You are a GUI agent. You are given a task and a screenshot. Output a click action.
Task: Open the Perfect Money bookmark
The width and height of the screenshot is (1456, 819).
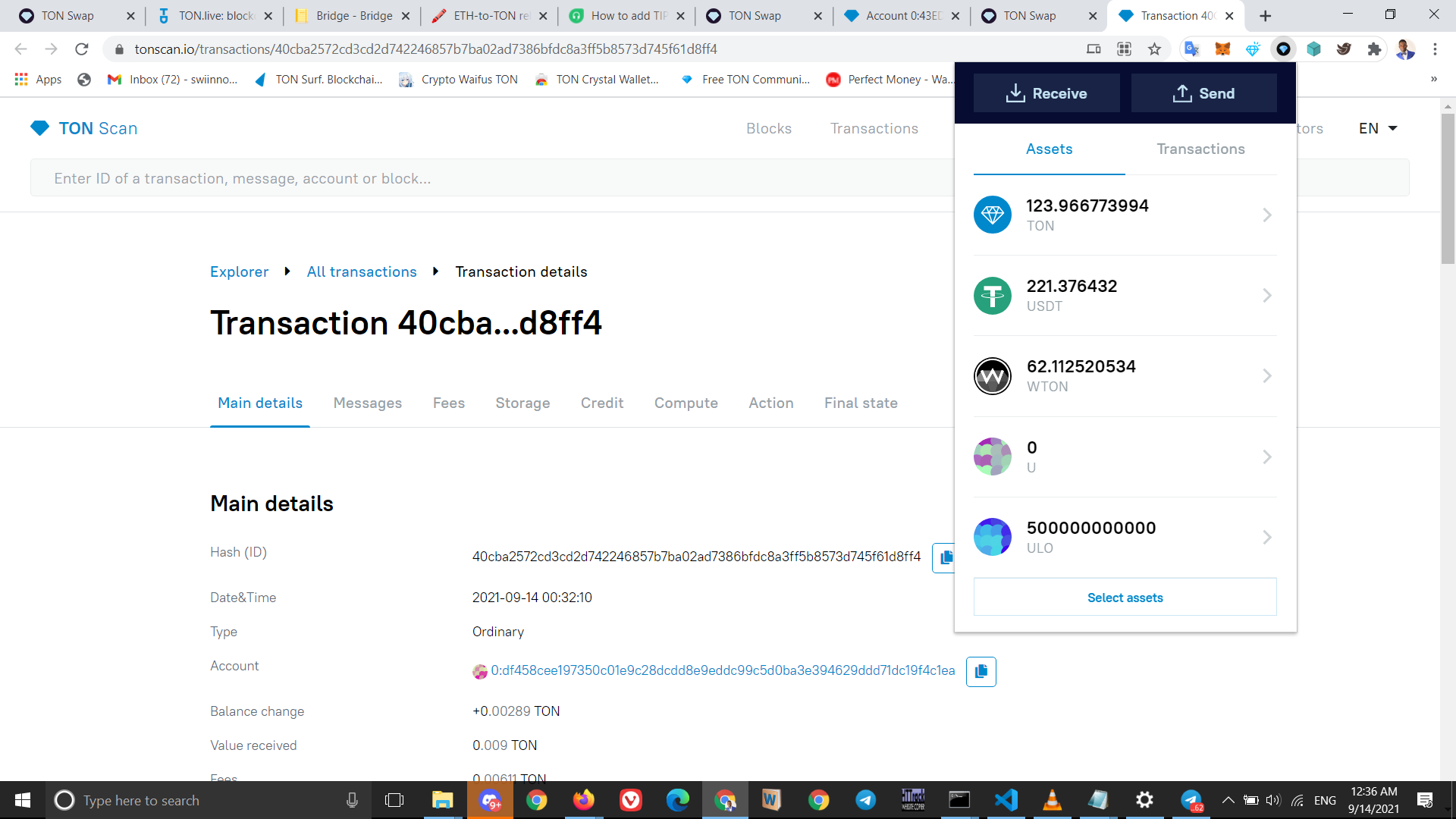[889, 79]
